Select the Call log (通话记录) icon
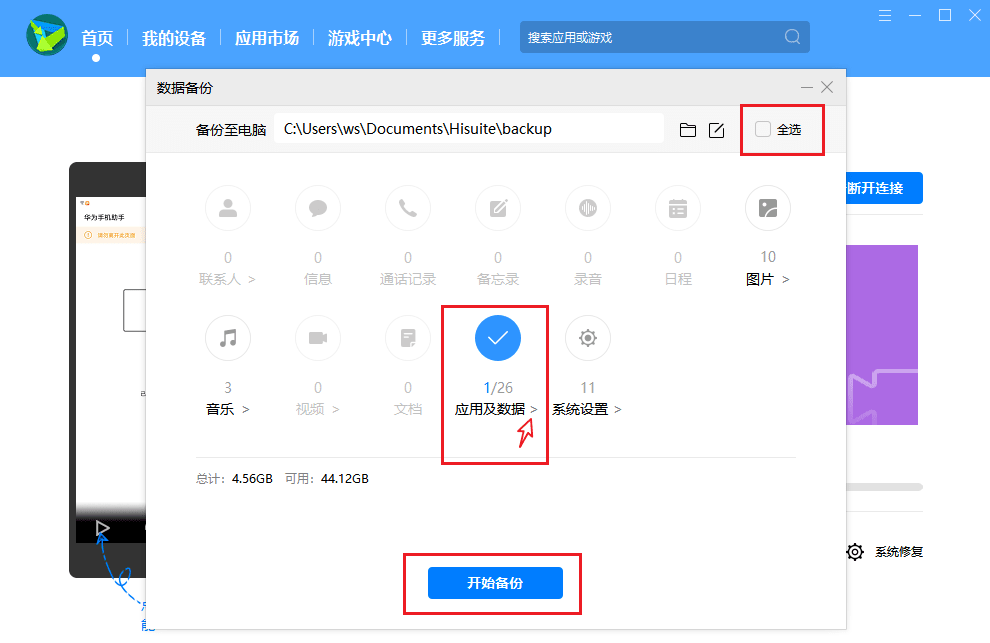This screenshot has width=990, height=643. tap(407, 208)
